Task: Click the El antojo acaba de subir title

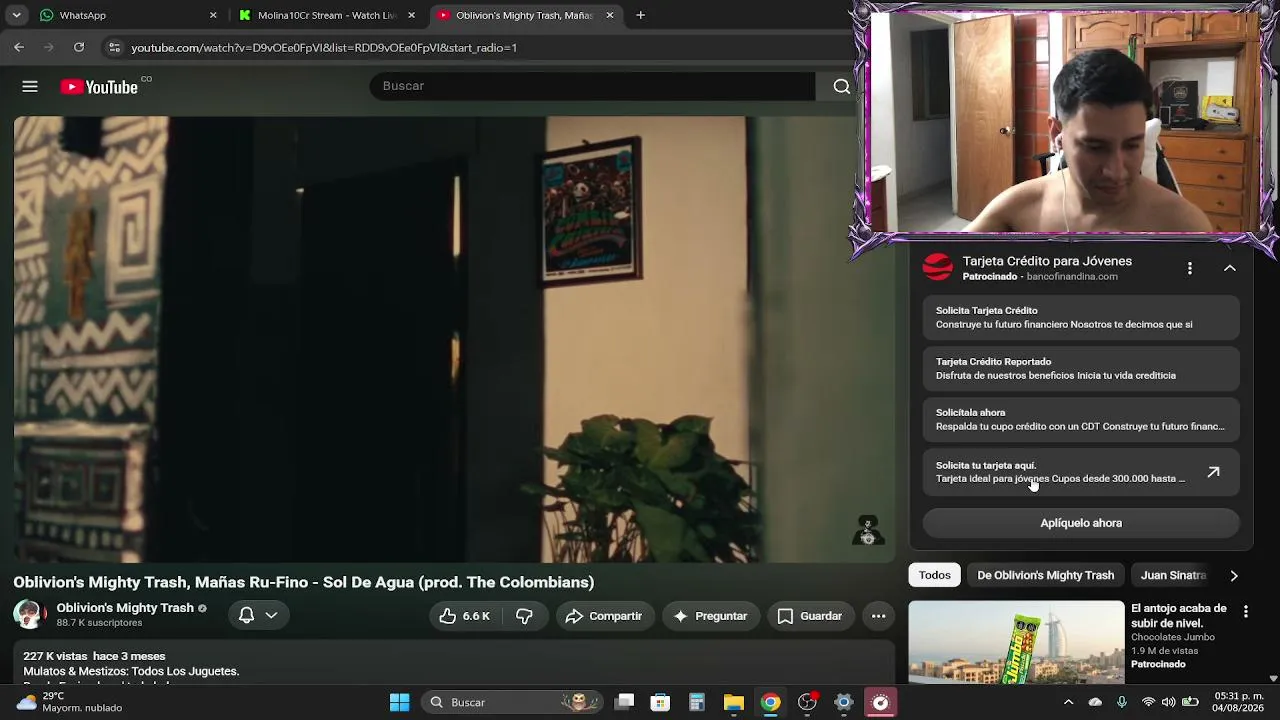Action: 1179,615
